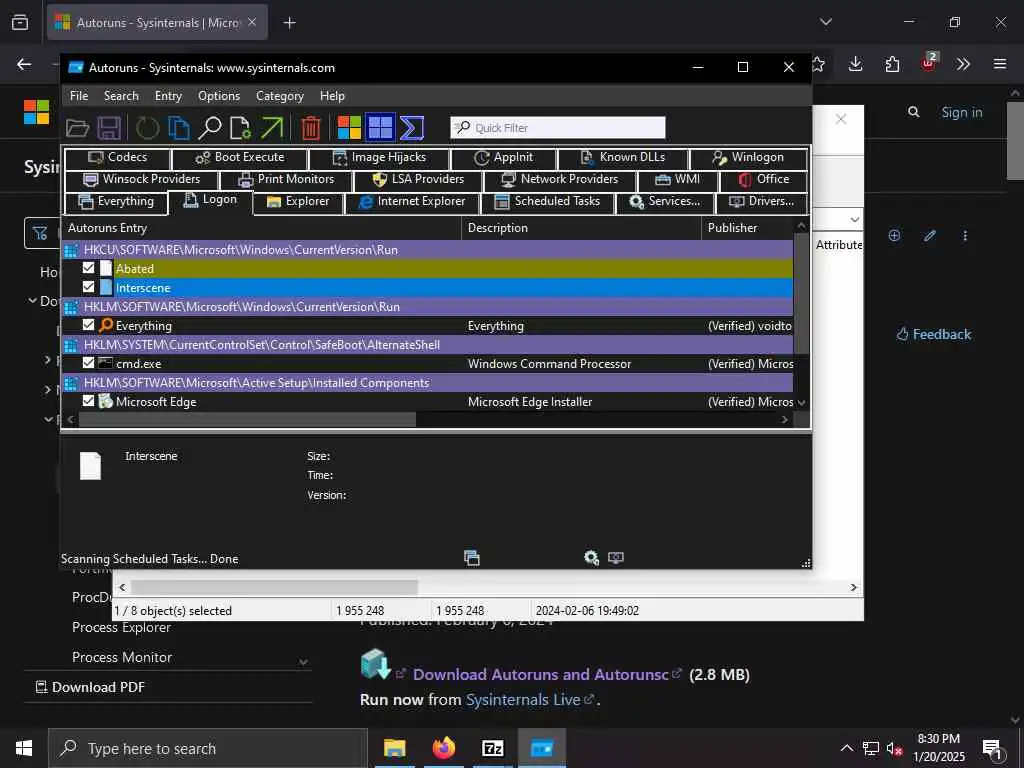Open a saved Autoruns file via folder icon

coord(77,128)
